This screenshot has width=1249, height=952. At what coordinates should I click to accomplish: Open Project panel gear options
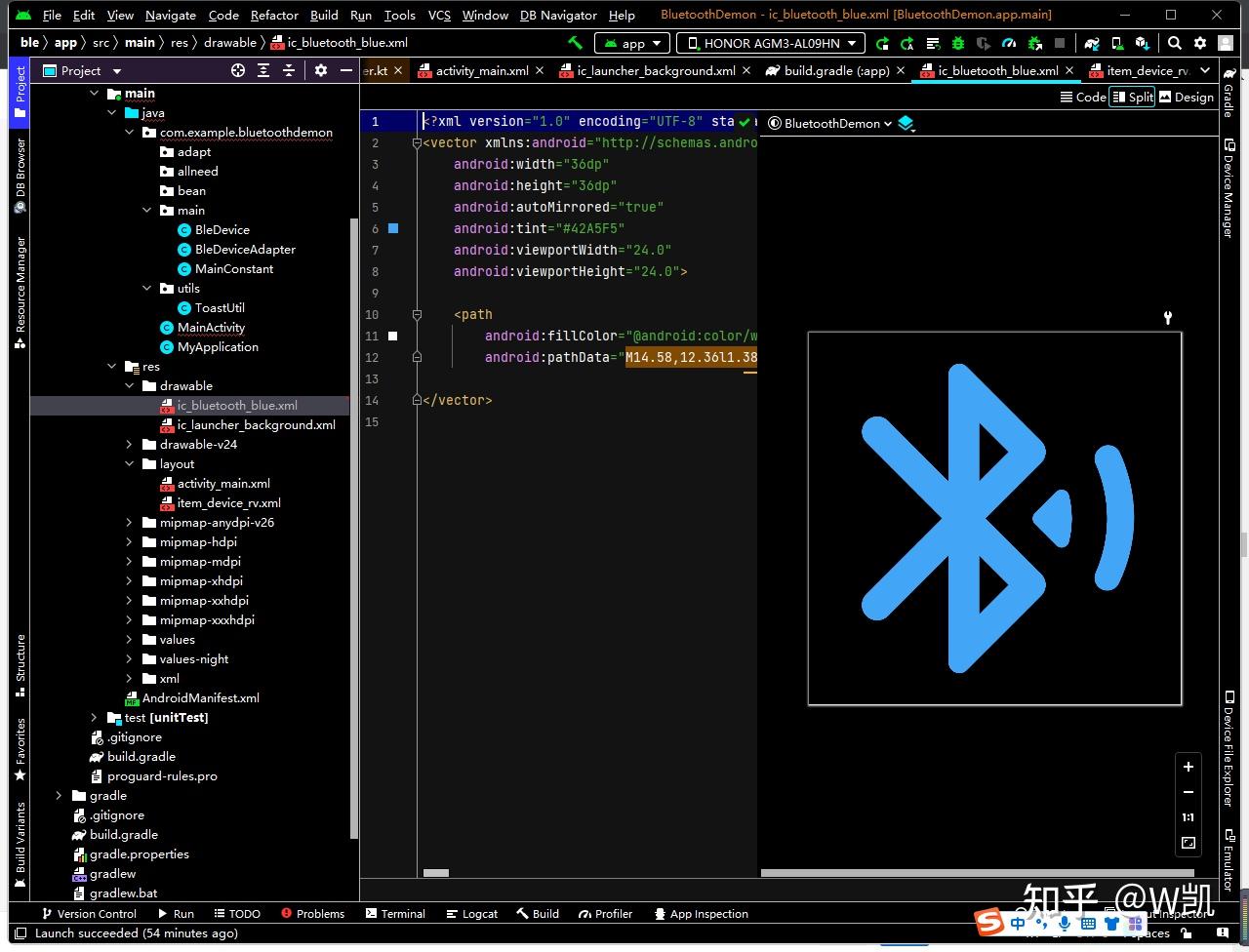[x=321, y=70]
